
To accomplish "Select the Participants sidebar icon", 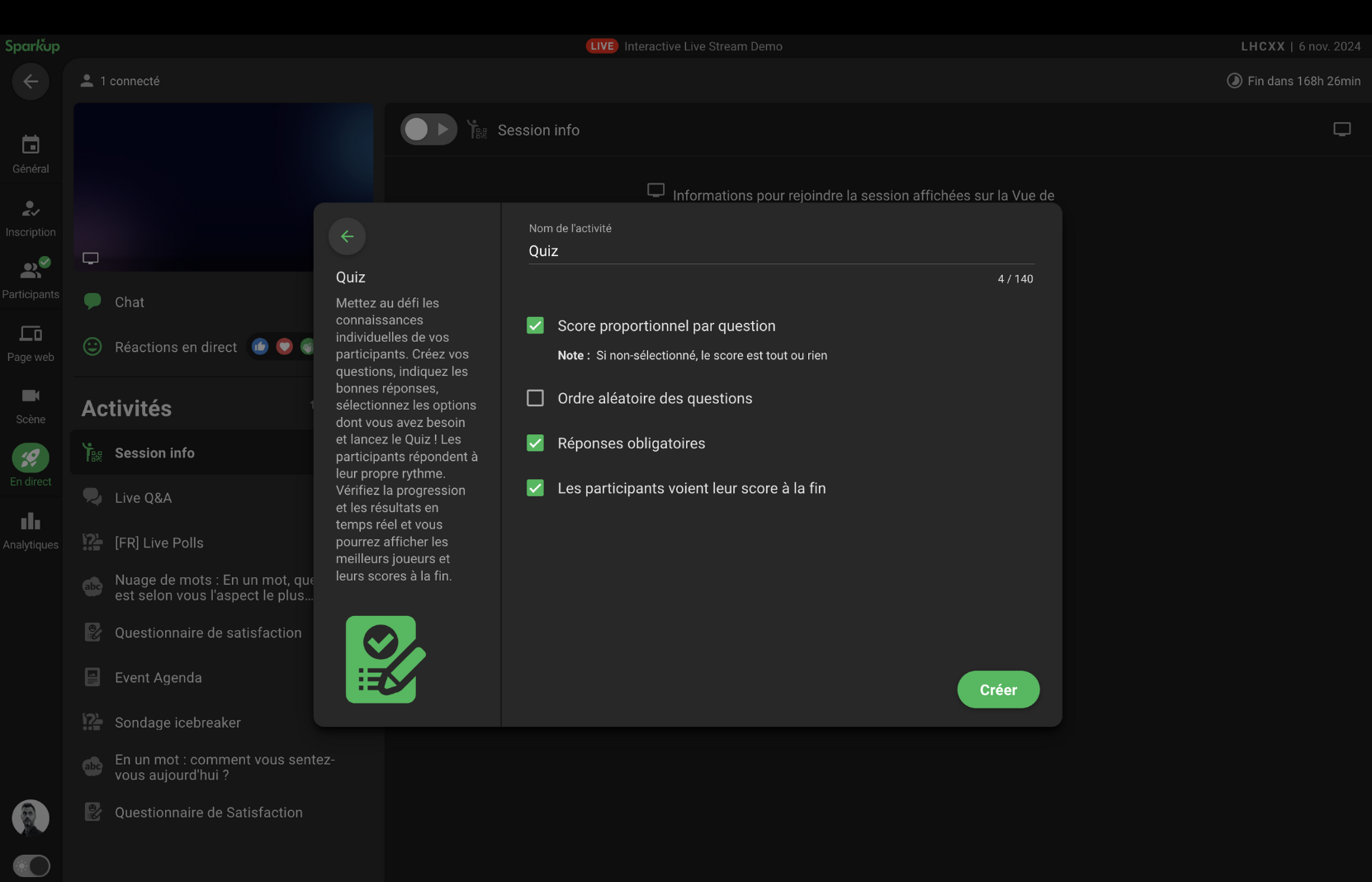I will [x=31, y=278].
